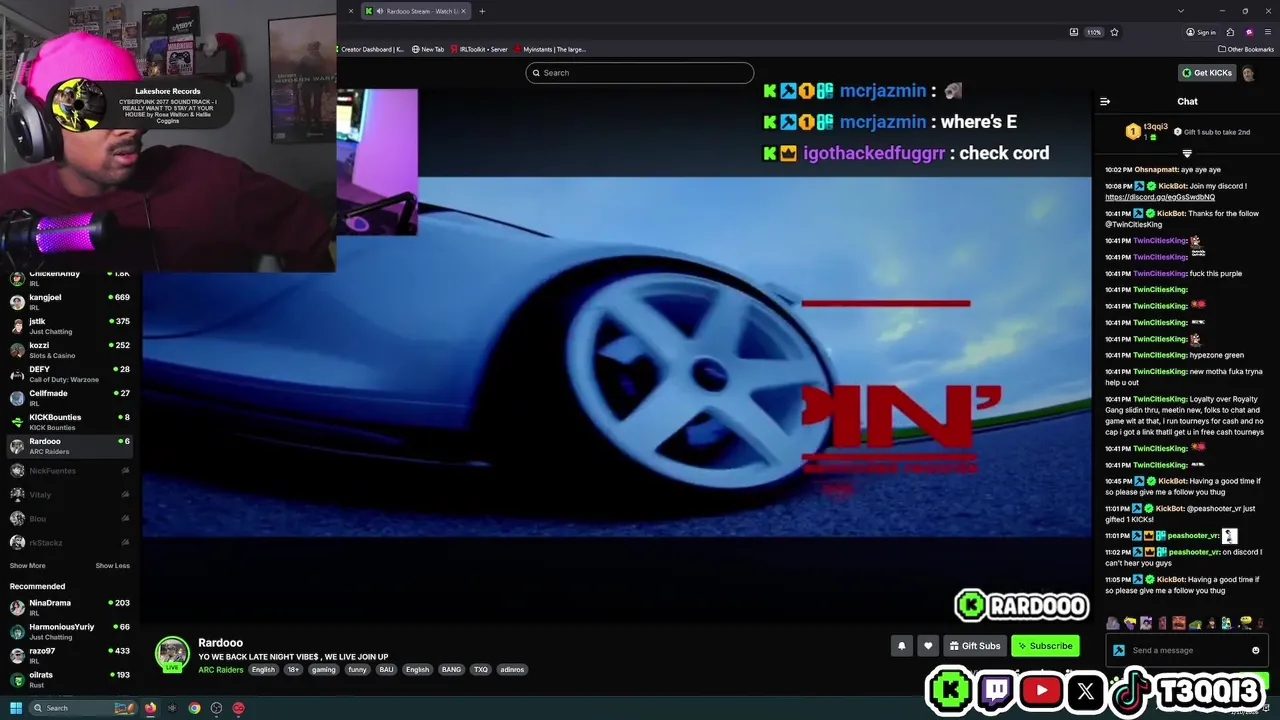Click moderator hammer badge in chat input
Image resolution: width=1280 pixels, height=720 pixels.
pyautogui.click(x=1119, y=651)
